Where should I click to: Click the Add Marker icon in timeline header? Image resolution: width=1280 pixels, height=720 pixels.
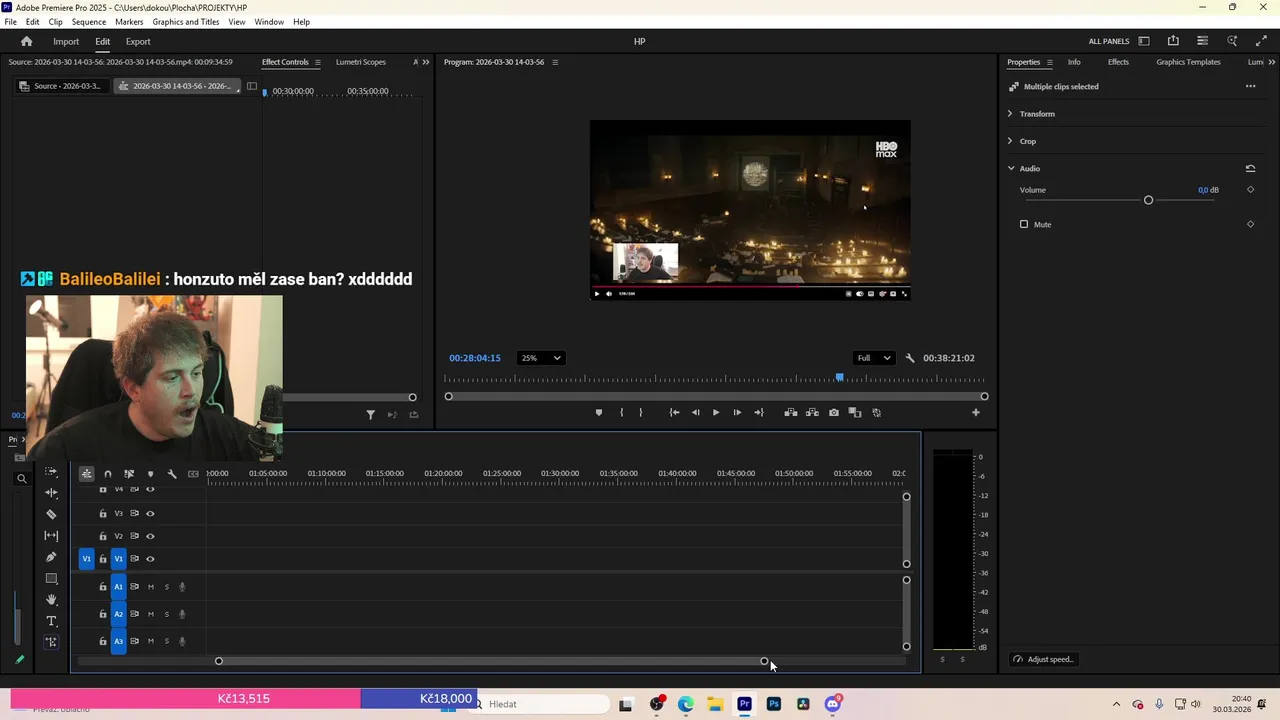pos(150,474)
